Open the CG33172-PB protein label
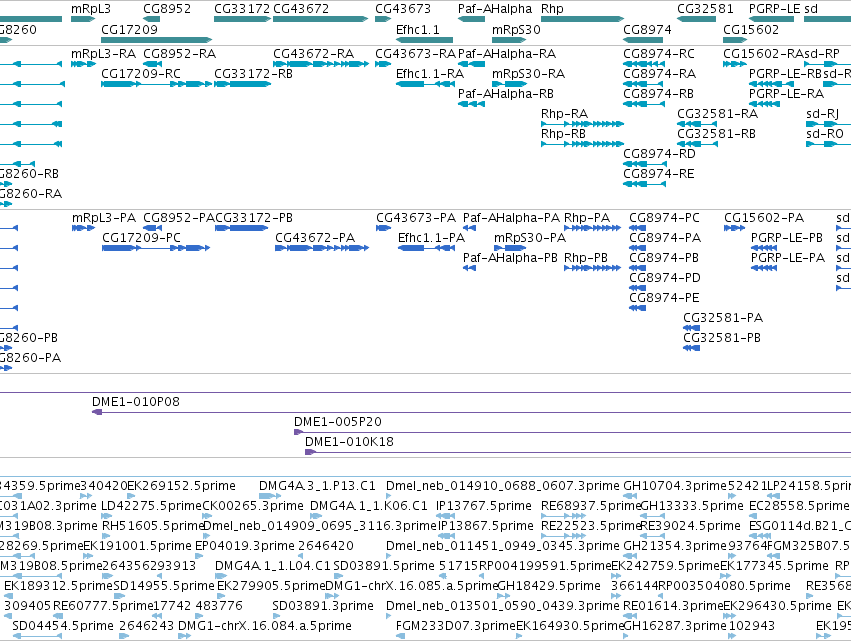 click(x=254, y=218)
